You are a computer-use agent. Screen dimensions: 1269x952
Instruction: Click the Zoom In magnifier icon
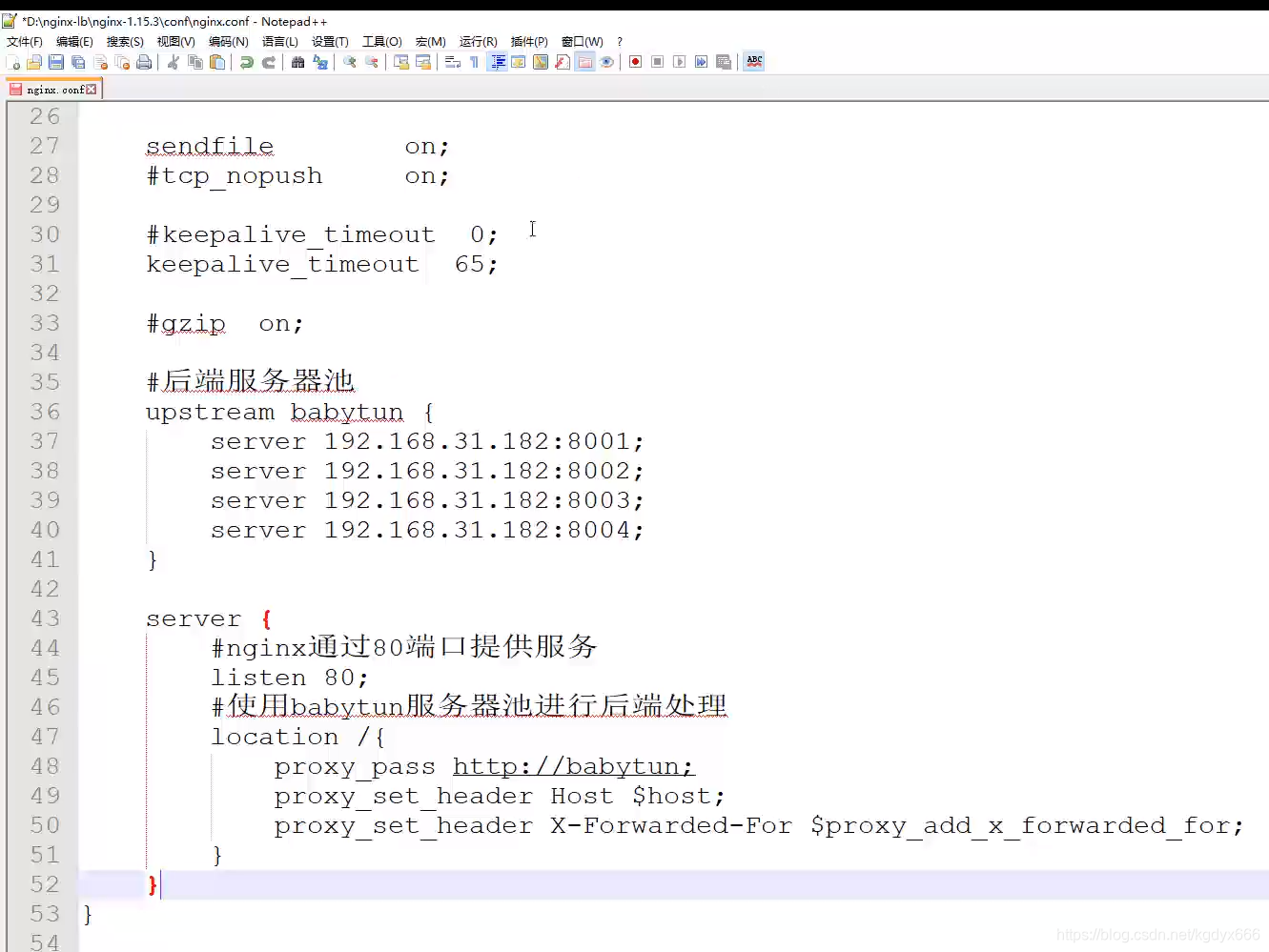[x=350, y=62]
